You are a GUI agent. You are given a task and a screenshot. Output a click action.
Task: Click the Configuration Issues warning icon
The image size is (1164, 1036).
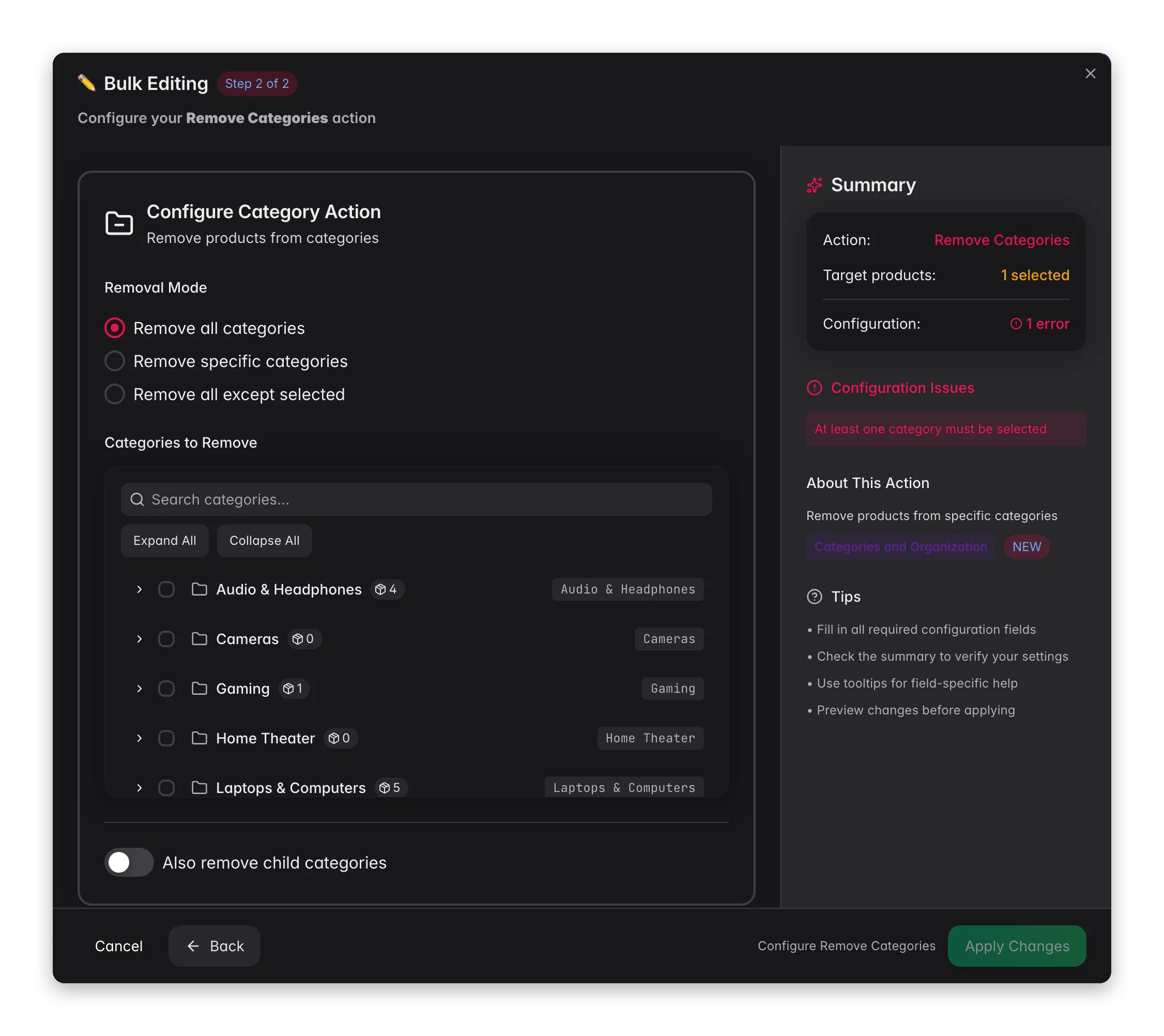point(815,388)
